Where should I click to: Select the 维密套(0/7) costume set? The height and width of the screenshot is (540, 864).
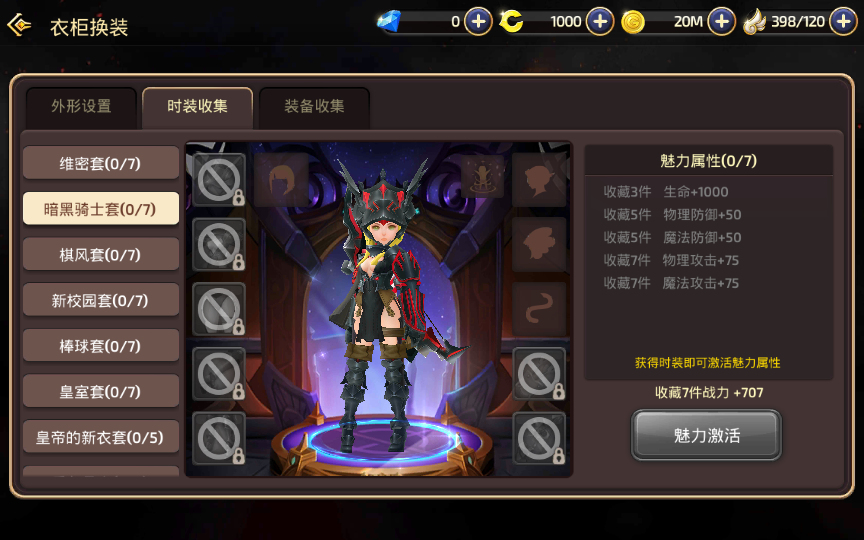(101, 163)
